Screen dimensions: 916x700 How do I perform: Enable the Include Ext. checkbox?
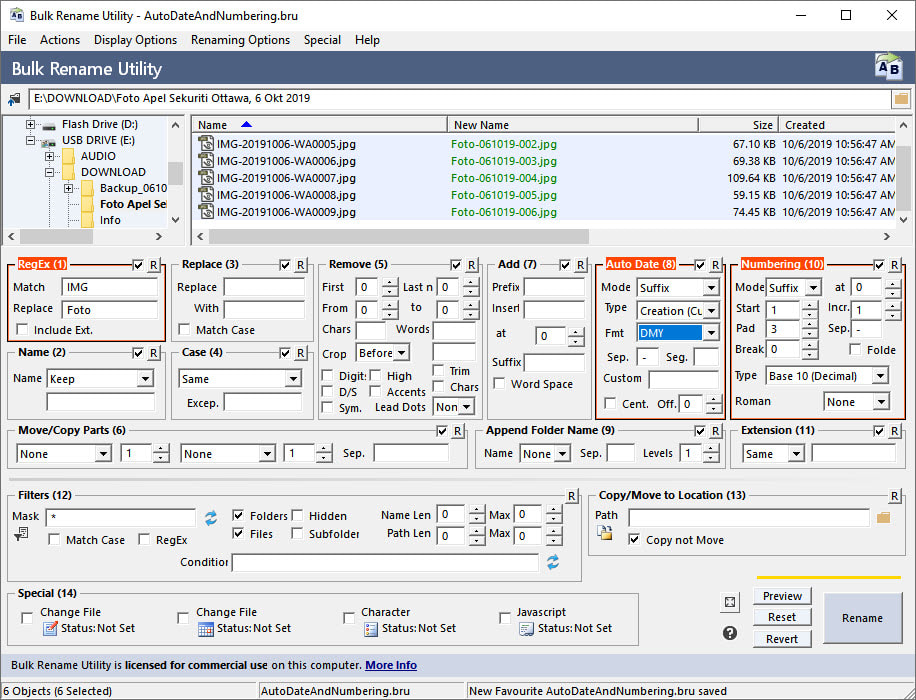coord(22,330)
